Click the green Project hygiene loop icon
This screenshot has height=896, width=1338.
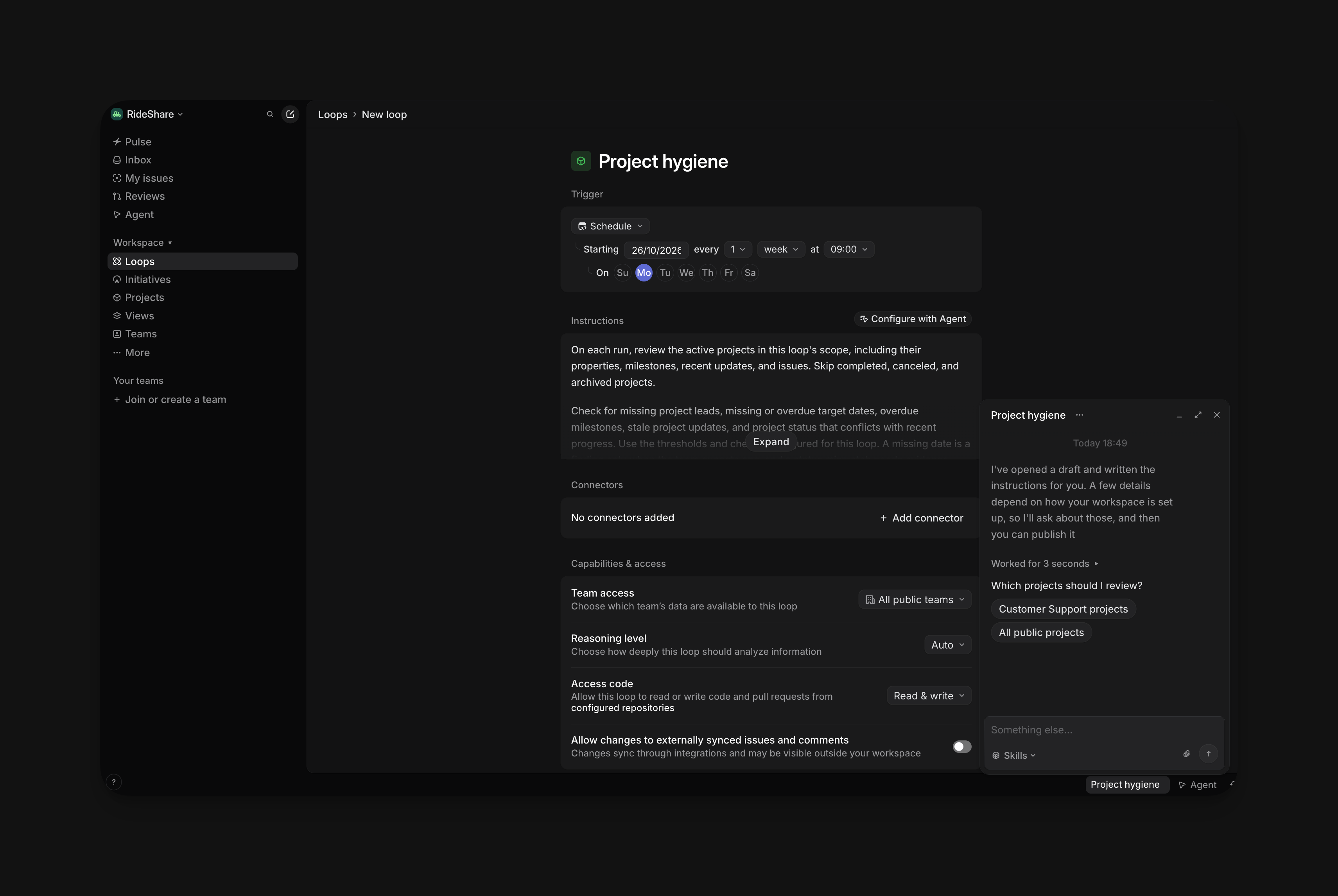point(581,161)
